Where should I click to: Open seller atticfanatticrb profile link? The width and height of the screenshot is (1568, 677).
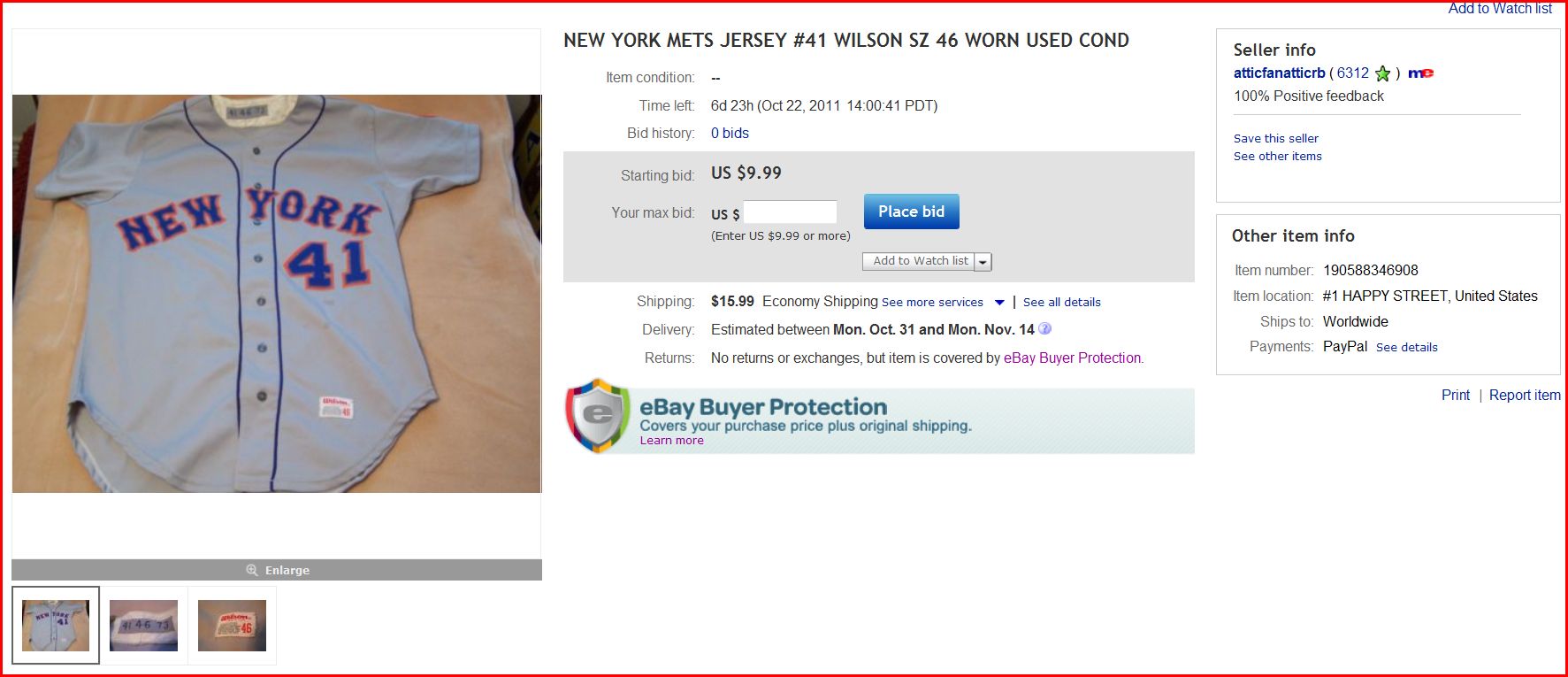point(1279,73)
